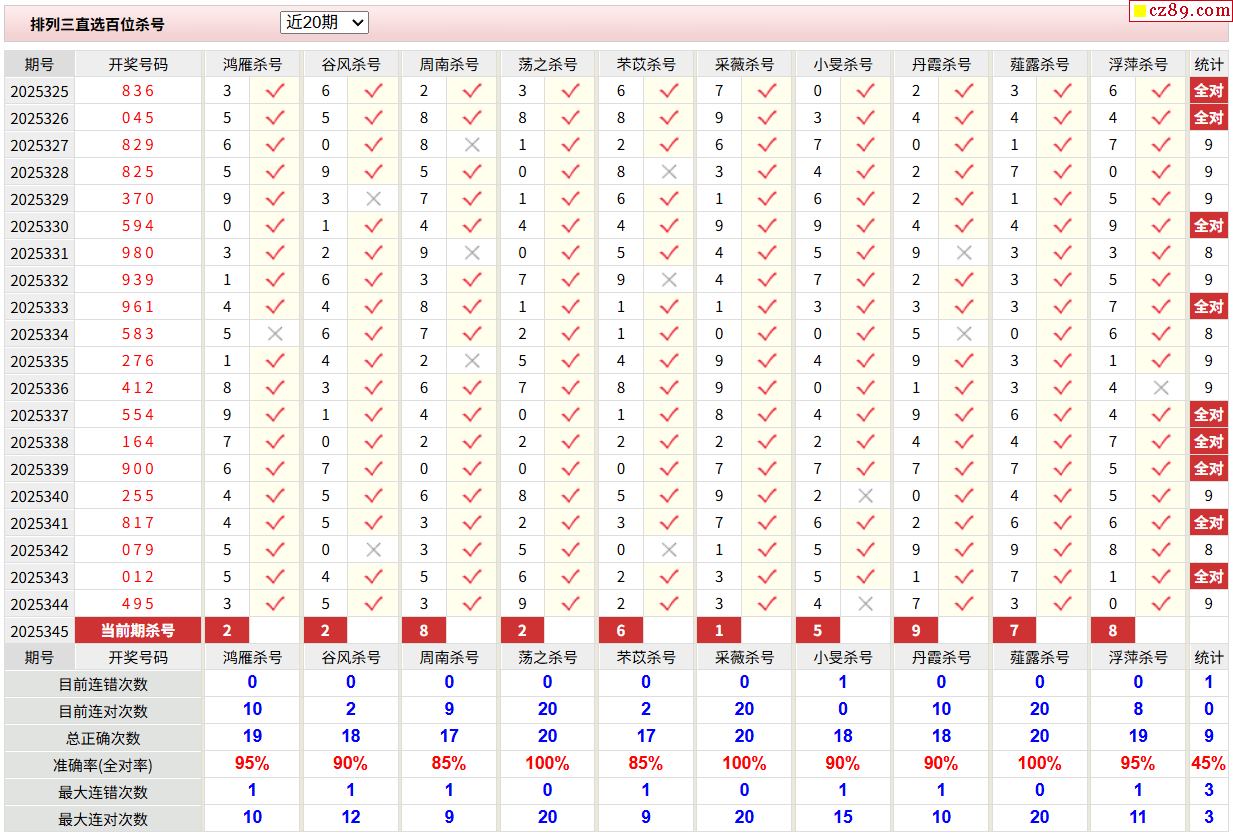Click the 目前连错次数 row label

click(x=103, y=685)
